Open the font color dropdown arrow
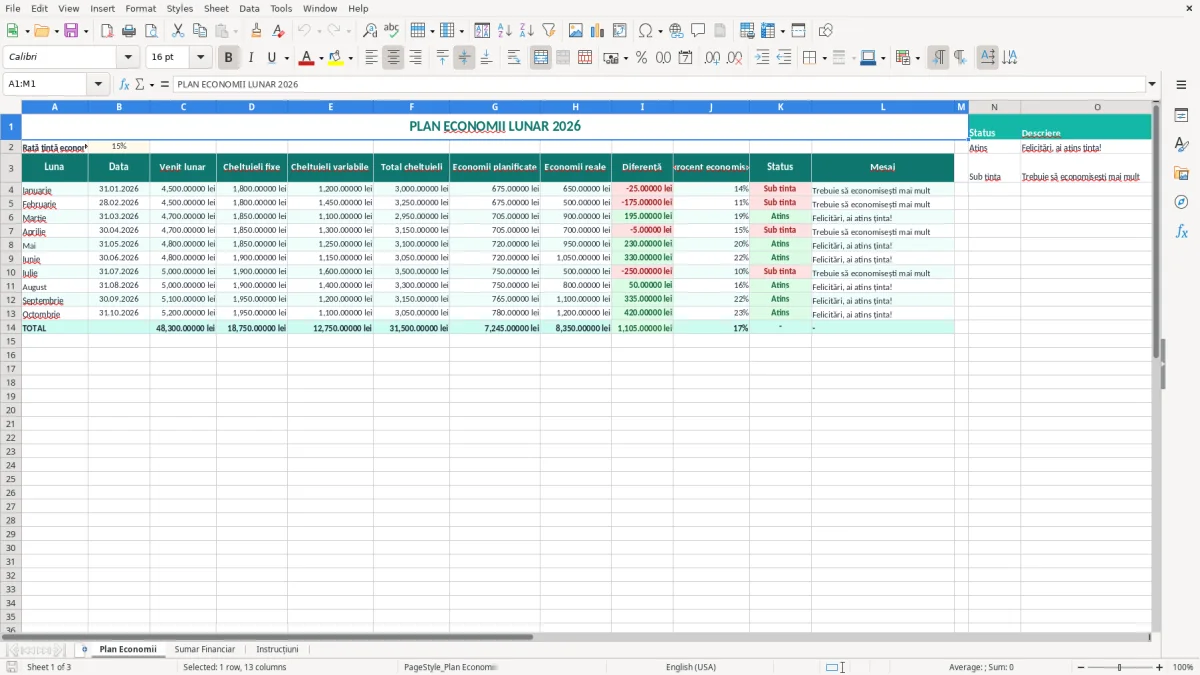 [320, 58]
